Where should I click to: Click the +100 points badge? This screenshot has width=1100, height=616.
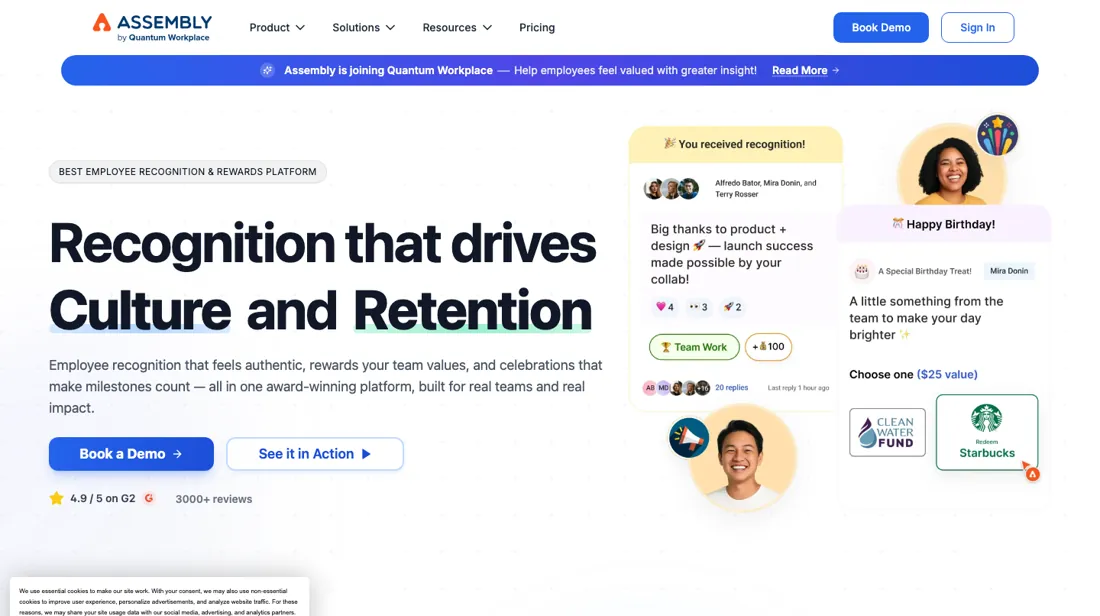(768, 347)
